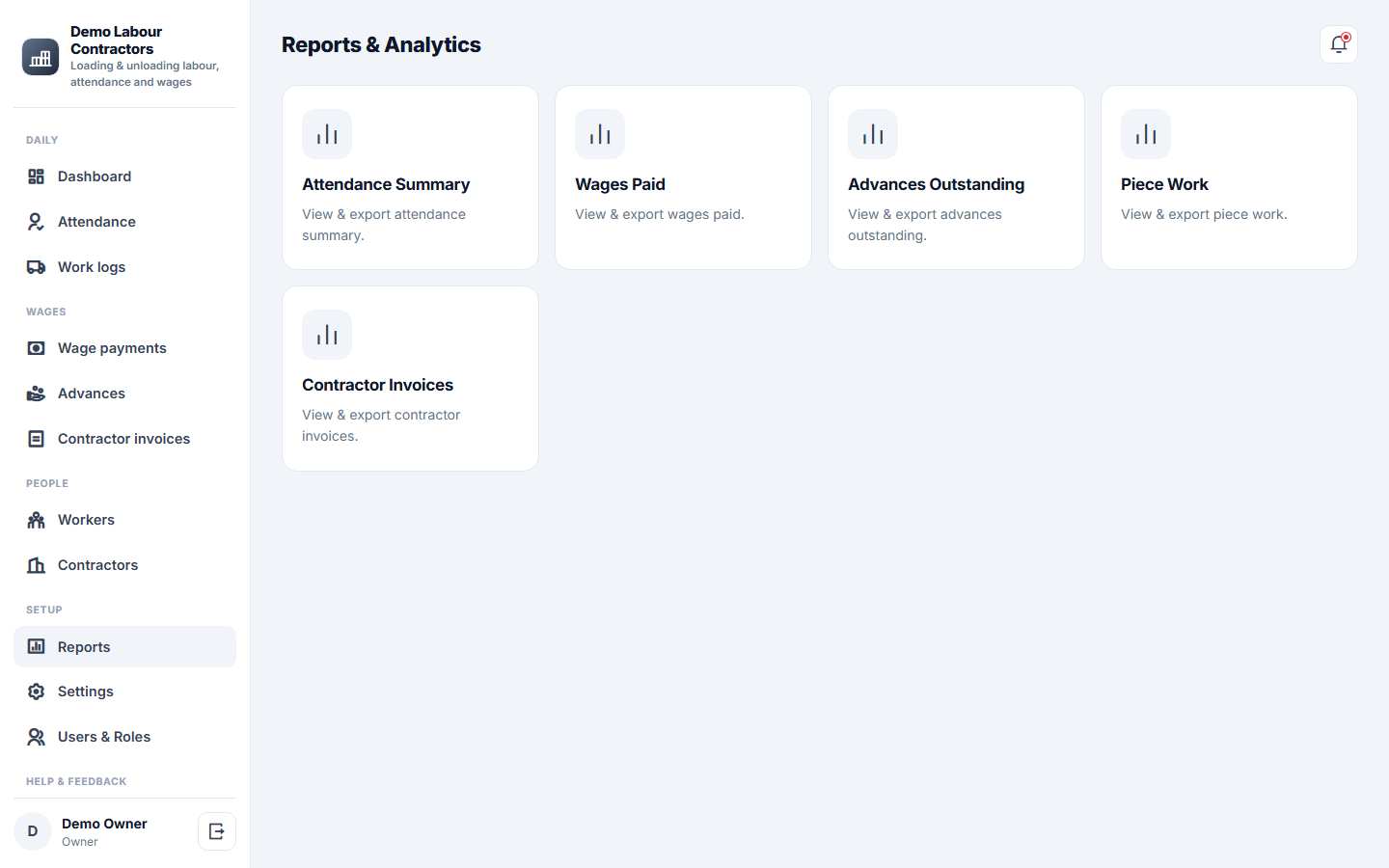Click the Attendance person icon
1389x868 pixels.
pos(36,222)
